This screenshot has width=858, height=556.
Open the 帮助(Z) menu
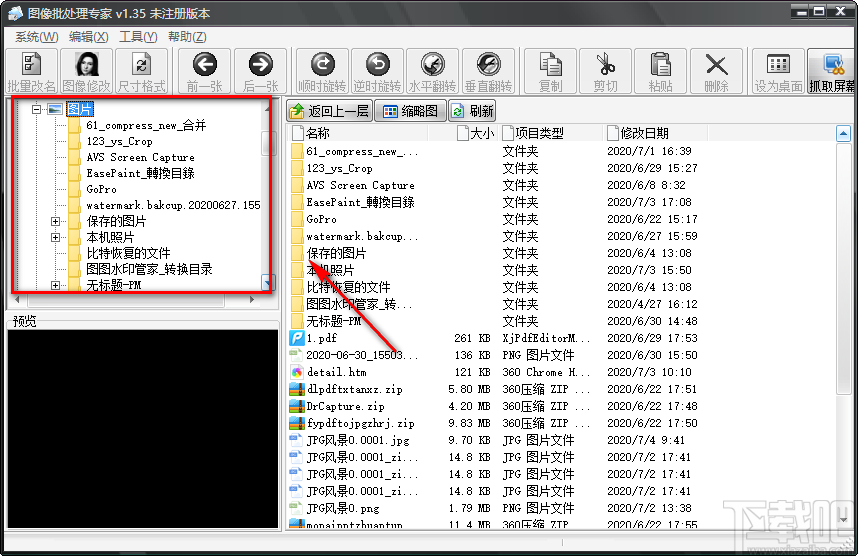(x=187, y=37)
